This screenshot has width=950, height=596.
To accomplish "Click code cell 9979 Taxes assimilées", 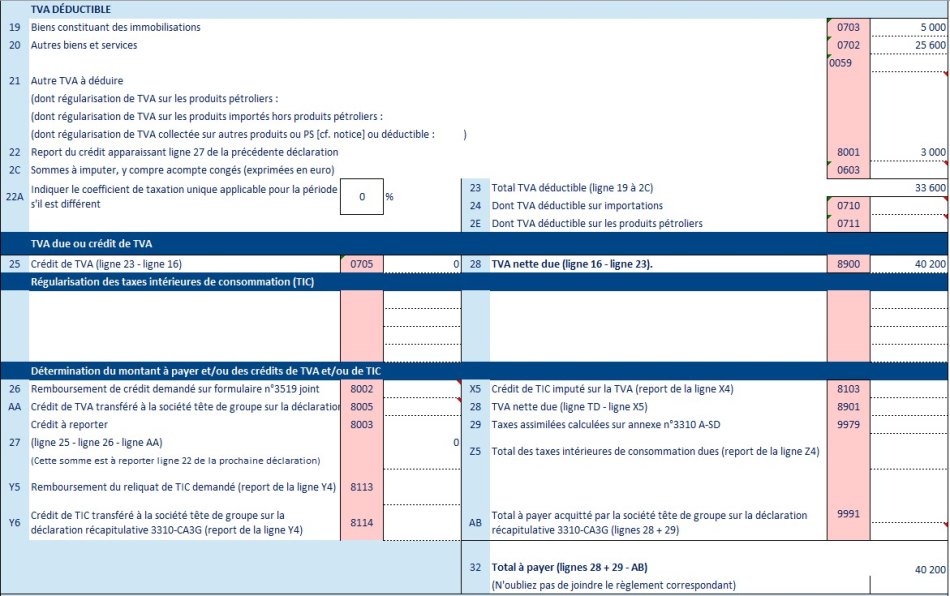I will point(848,424).
